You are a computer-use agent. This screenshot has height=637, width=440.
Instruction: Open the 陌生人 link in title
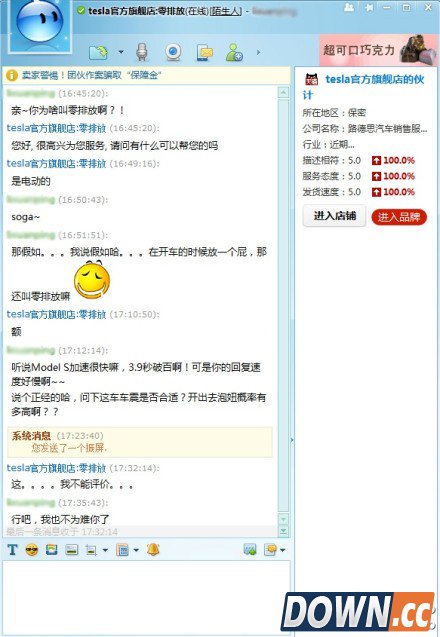click(x=226, y=11)
